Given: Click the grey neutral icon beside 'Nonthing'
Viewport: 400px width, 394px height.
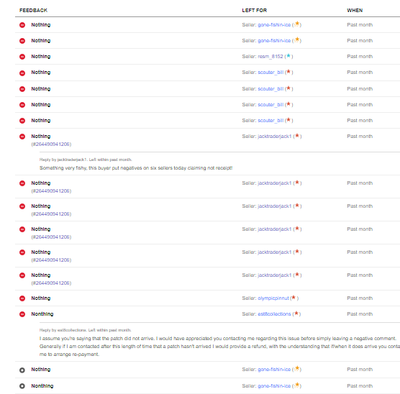Looking at the screenshot, I should tap(22, 386).
